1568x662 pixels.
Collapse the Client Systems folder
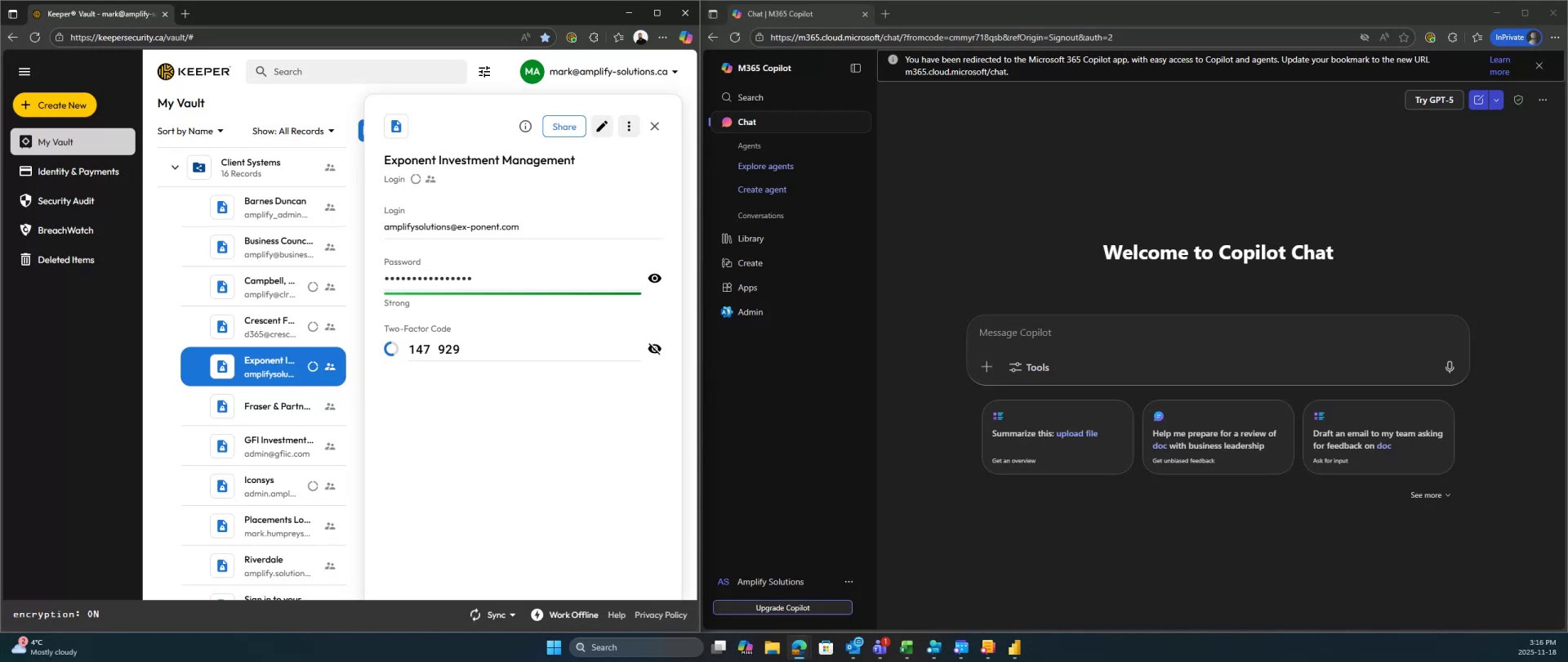coord(175,168)
